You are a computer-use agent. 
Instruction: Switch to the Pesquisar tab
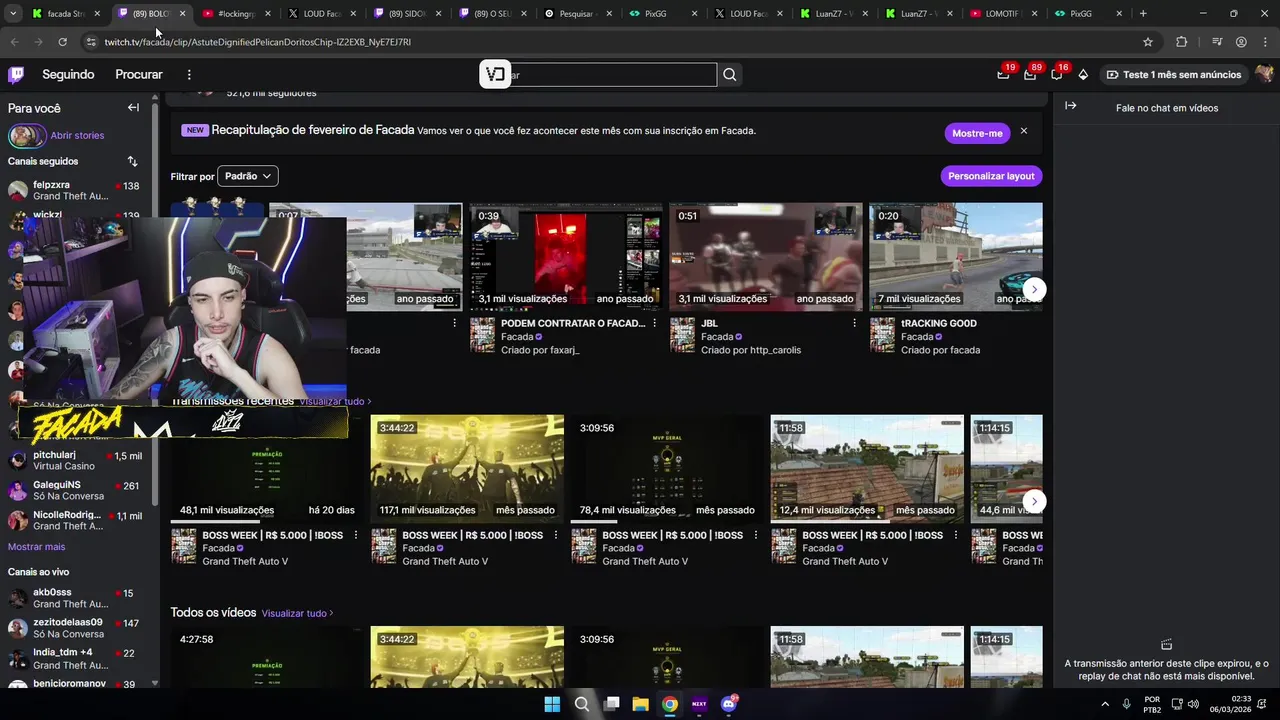point(577,14)
